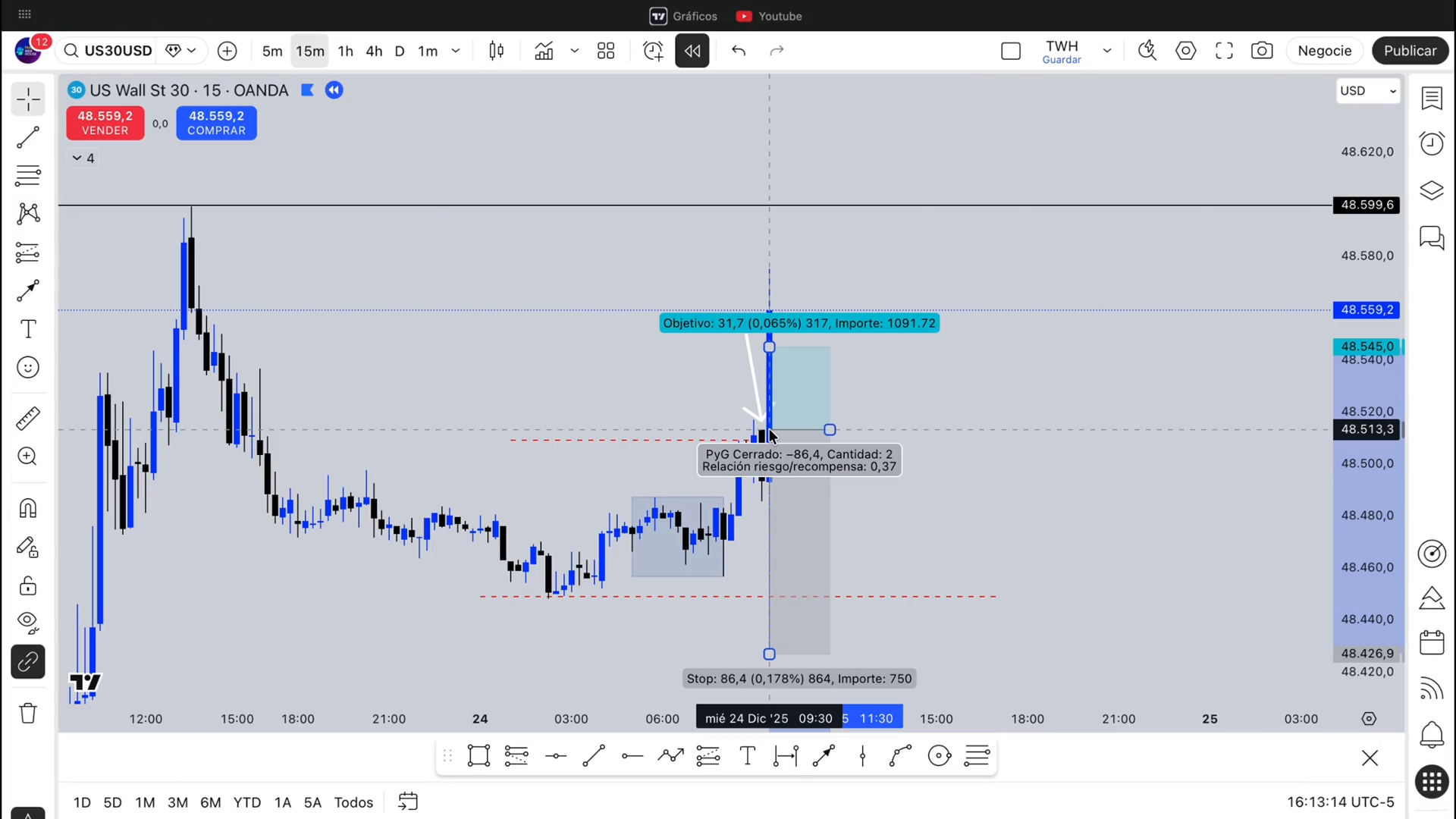Select the text annotation tool
This screenshot has width=1456, height=819.
tap(28, 329)
